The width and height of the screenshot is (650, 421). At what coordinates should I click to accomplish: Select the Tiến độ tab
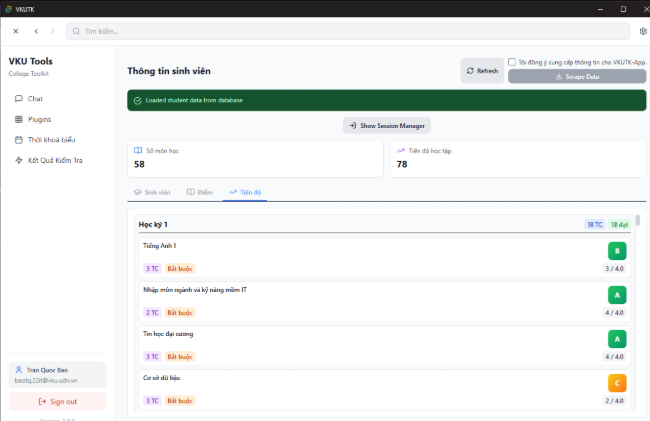[245, 192]
